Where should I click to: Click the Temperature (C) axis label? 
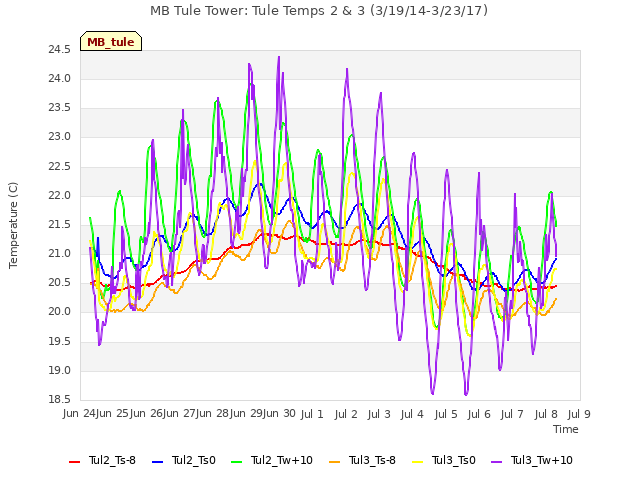pos(13,225)
